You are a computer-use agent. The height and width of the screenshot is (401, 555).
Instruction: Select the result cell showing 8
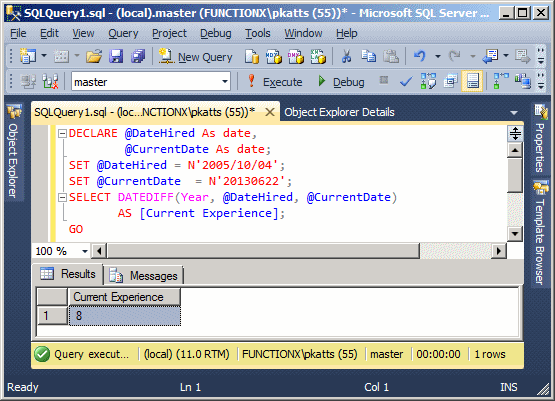tap(125, 316)
